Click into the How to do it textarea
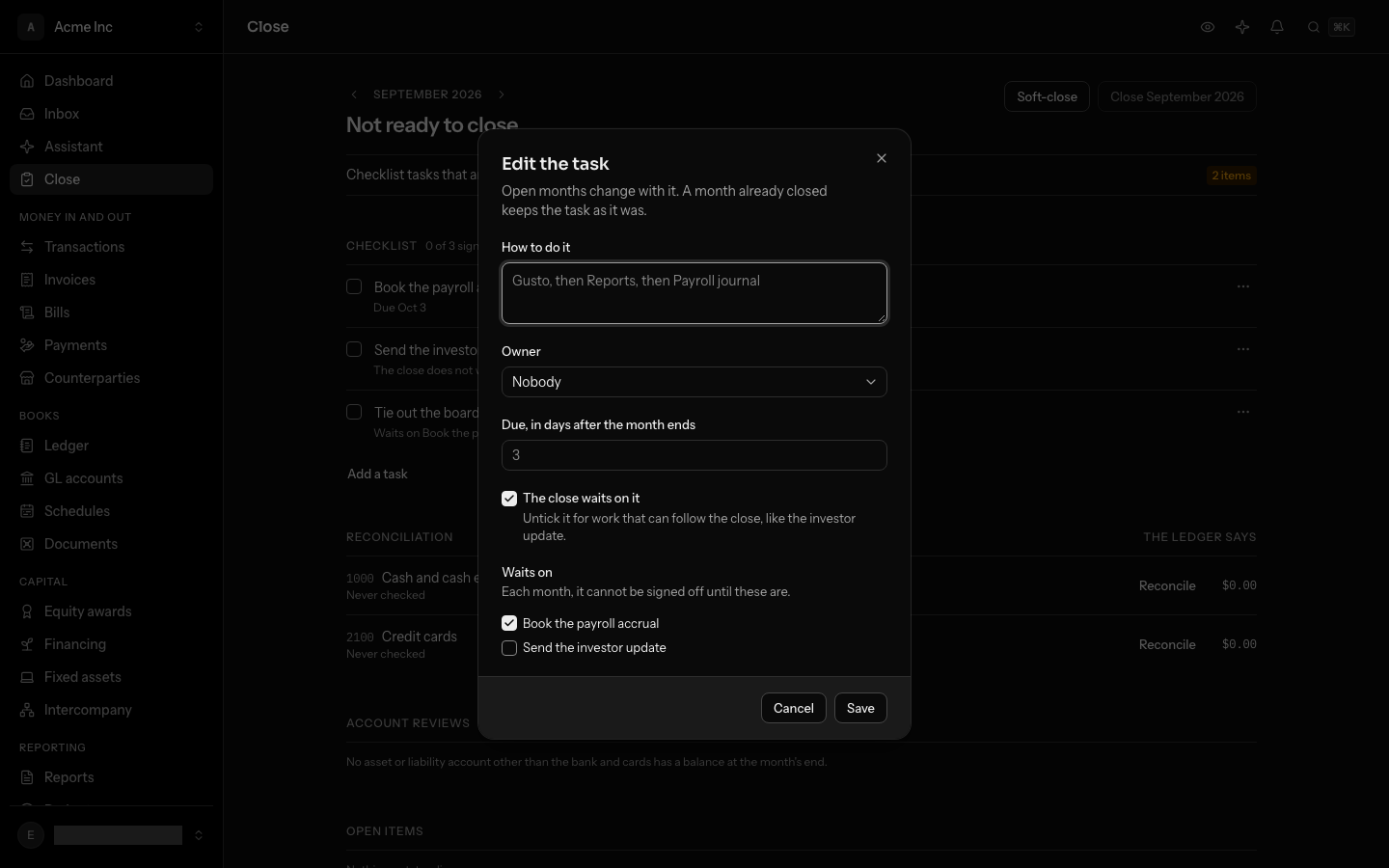 pos(694,293)
